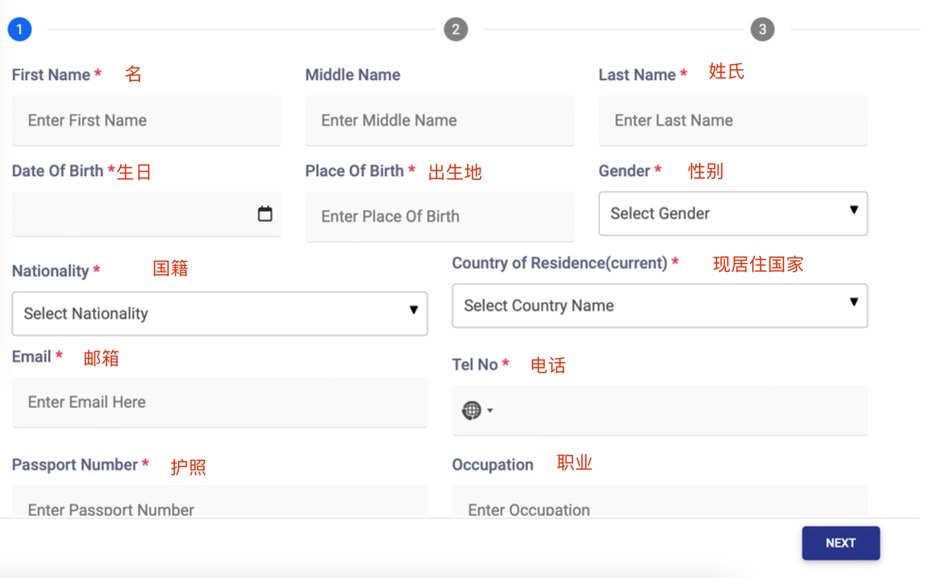This screenshot has height=578, width=930.
Task: Open the Select Gender dropdown
Action: click(732, 214)
